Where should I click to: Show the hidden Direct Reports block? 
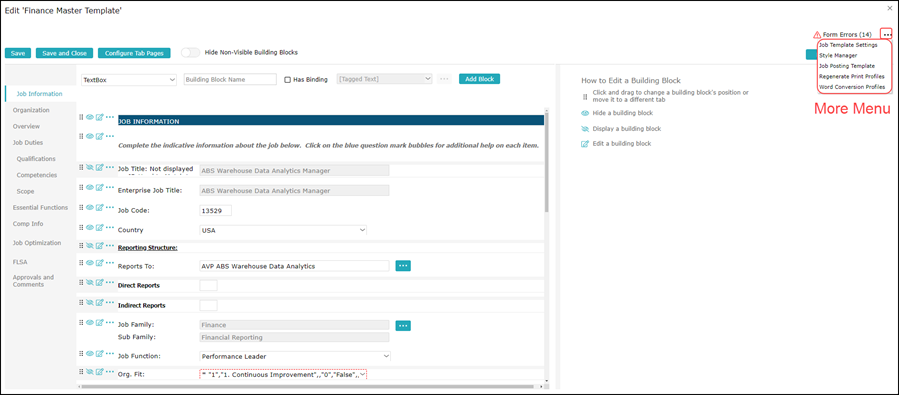pos(89,282)
